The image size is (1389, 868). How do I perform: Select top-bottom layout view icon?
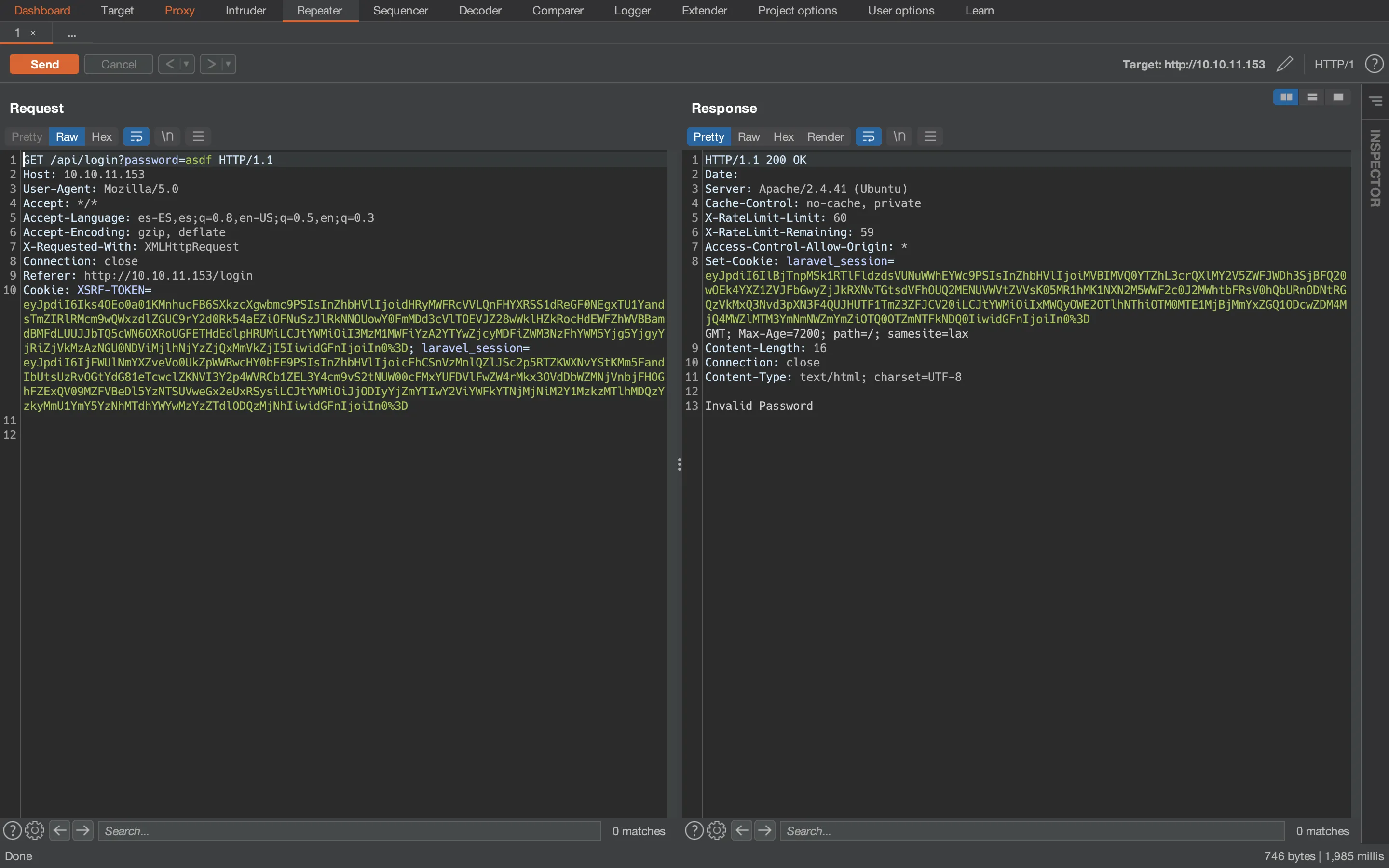pyautogui.click(x=1312, y=97)
